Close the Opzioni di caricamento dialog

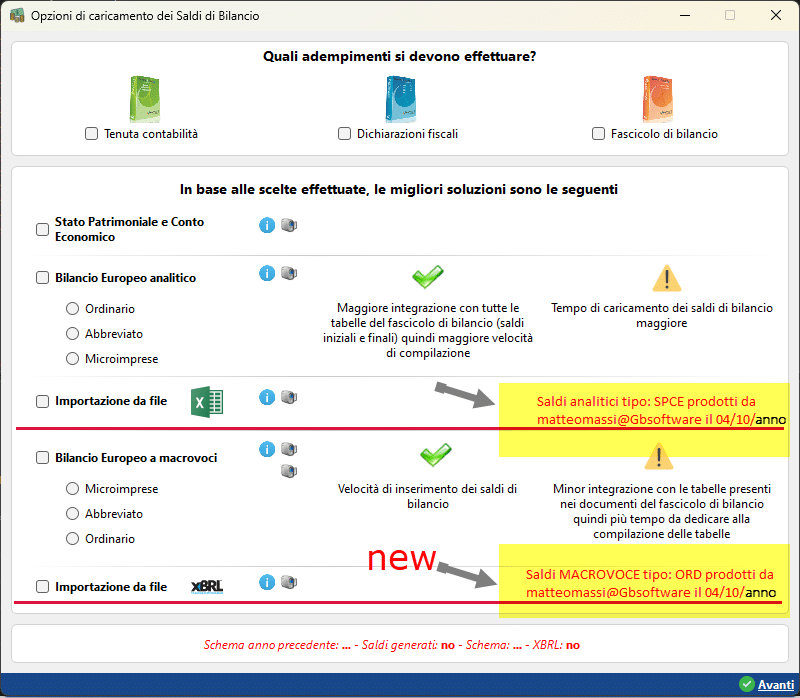[x=776, y=15]
